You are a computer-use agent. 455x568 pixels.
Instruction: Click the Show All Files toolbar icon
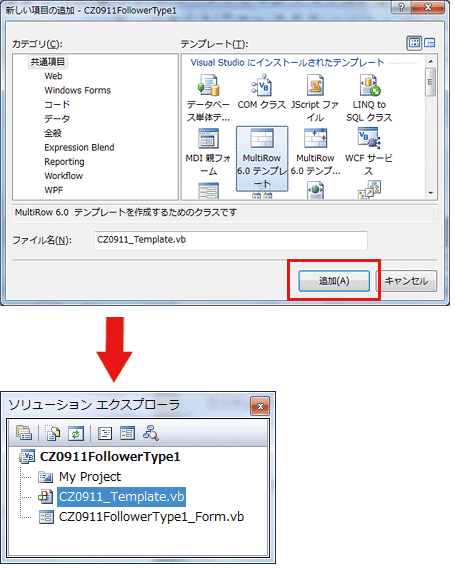53,433
